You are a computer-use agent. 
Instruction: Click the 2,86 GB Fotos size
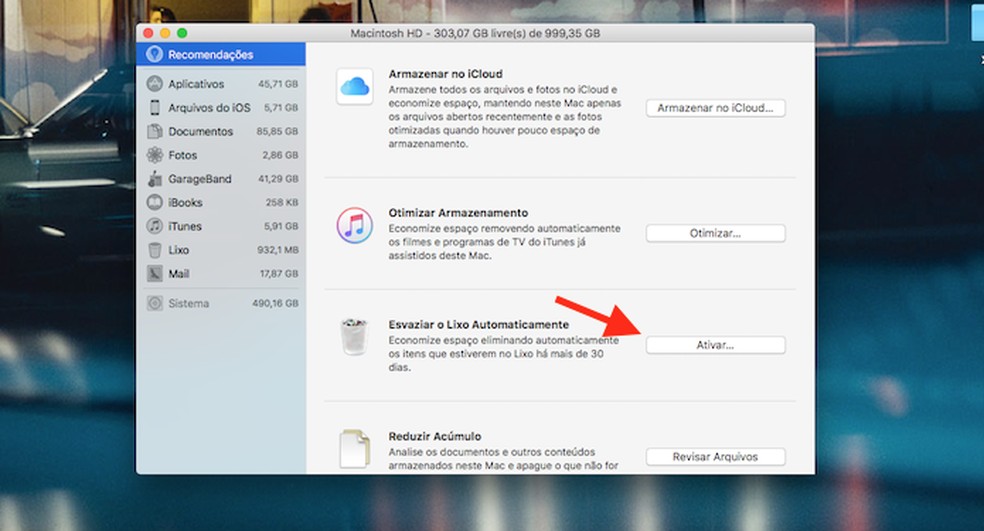(281, 155)
